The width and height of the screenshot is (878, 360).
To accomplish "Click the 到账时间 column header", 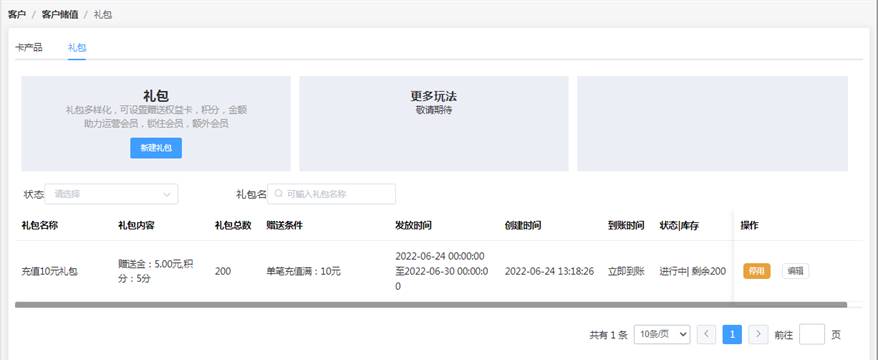I will pos(626,225).
